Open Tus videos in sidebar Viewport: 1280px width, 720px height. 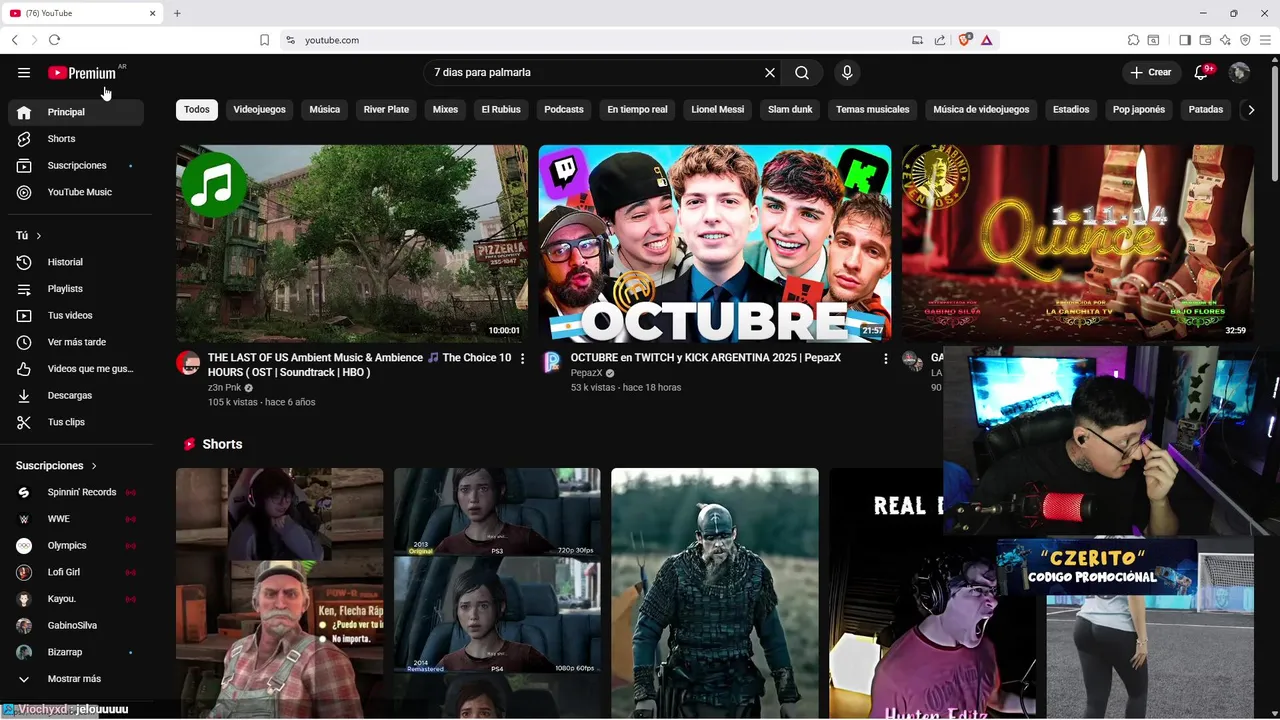(76, 315)
